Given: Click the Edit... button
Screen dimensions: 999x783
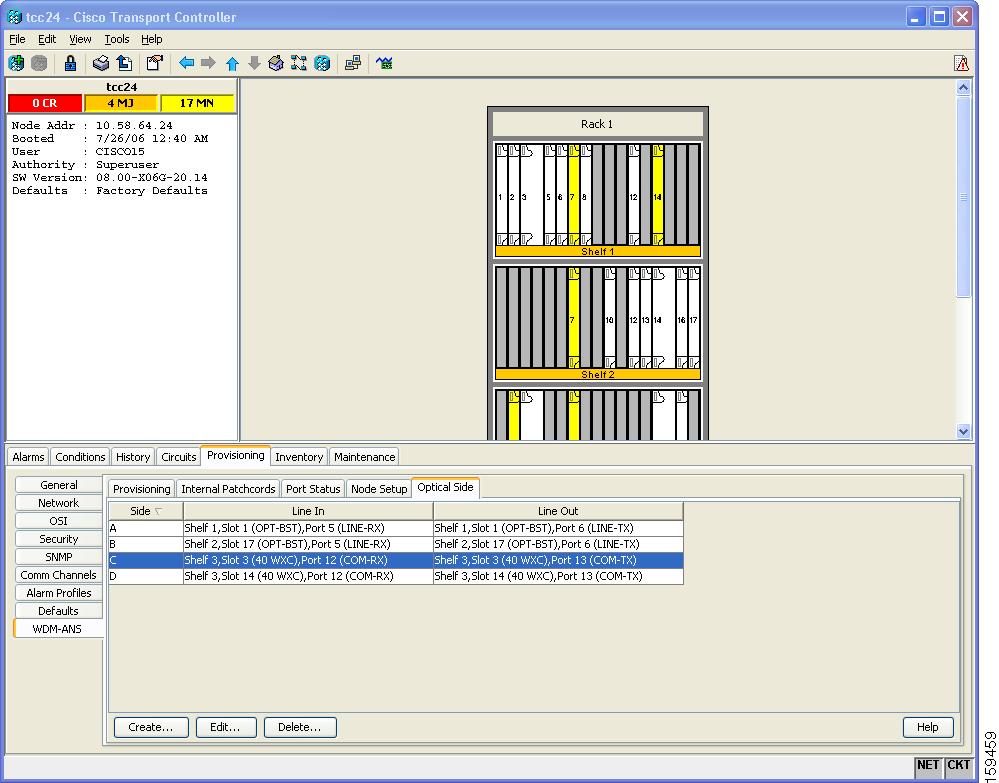Looking at the screenshot, I should [226, 727].
